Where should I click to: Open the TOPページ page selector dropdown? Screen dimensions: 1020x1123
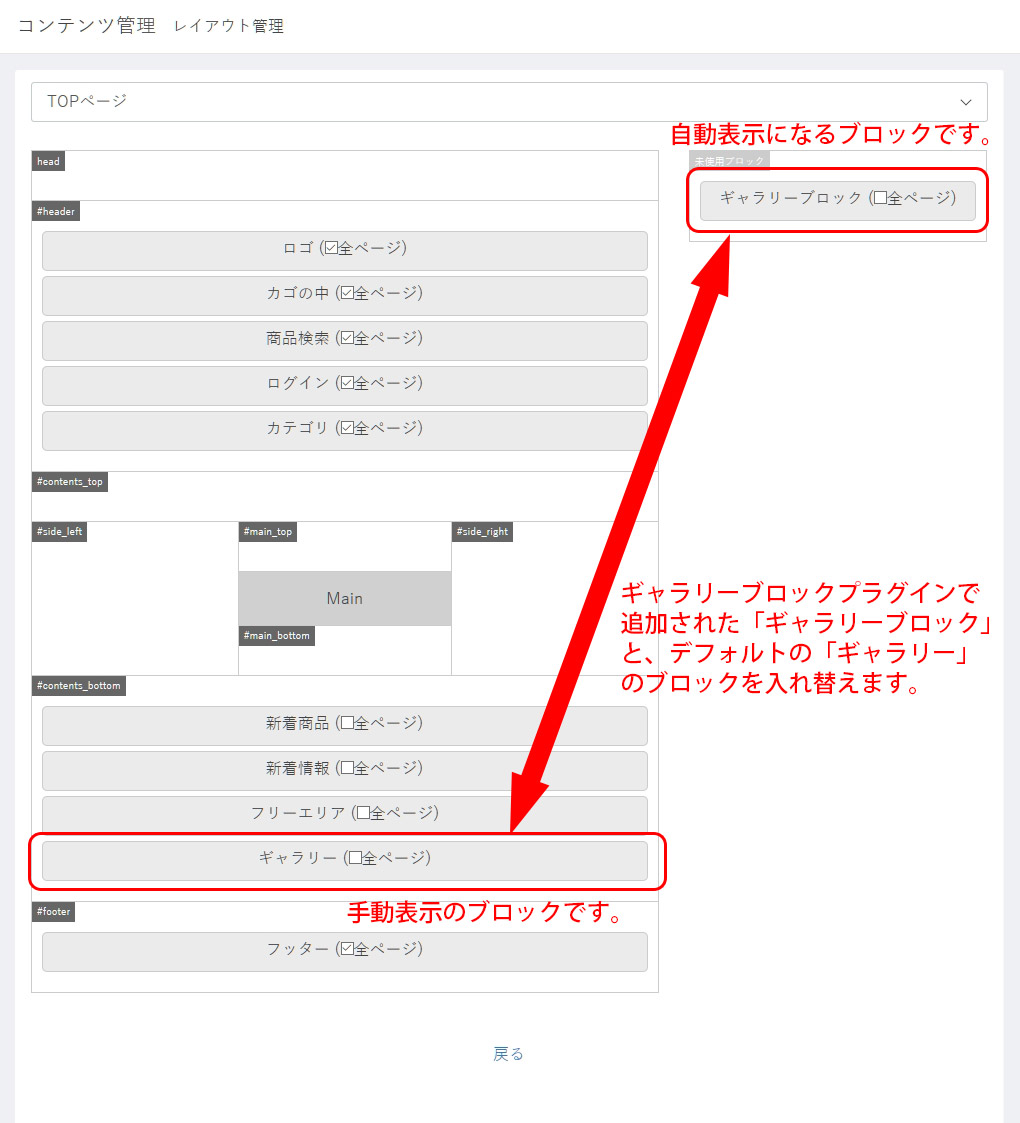point(509,102)
